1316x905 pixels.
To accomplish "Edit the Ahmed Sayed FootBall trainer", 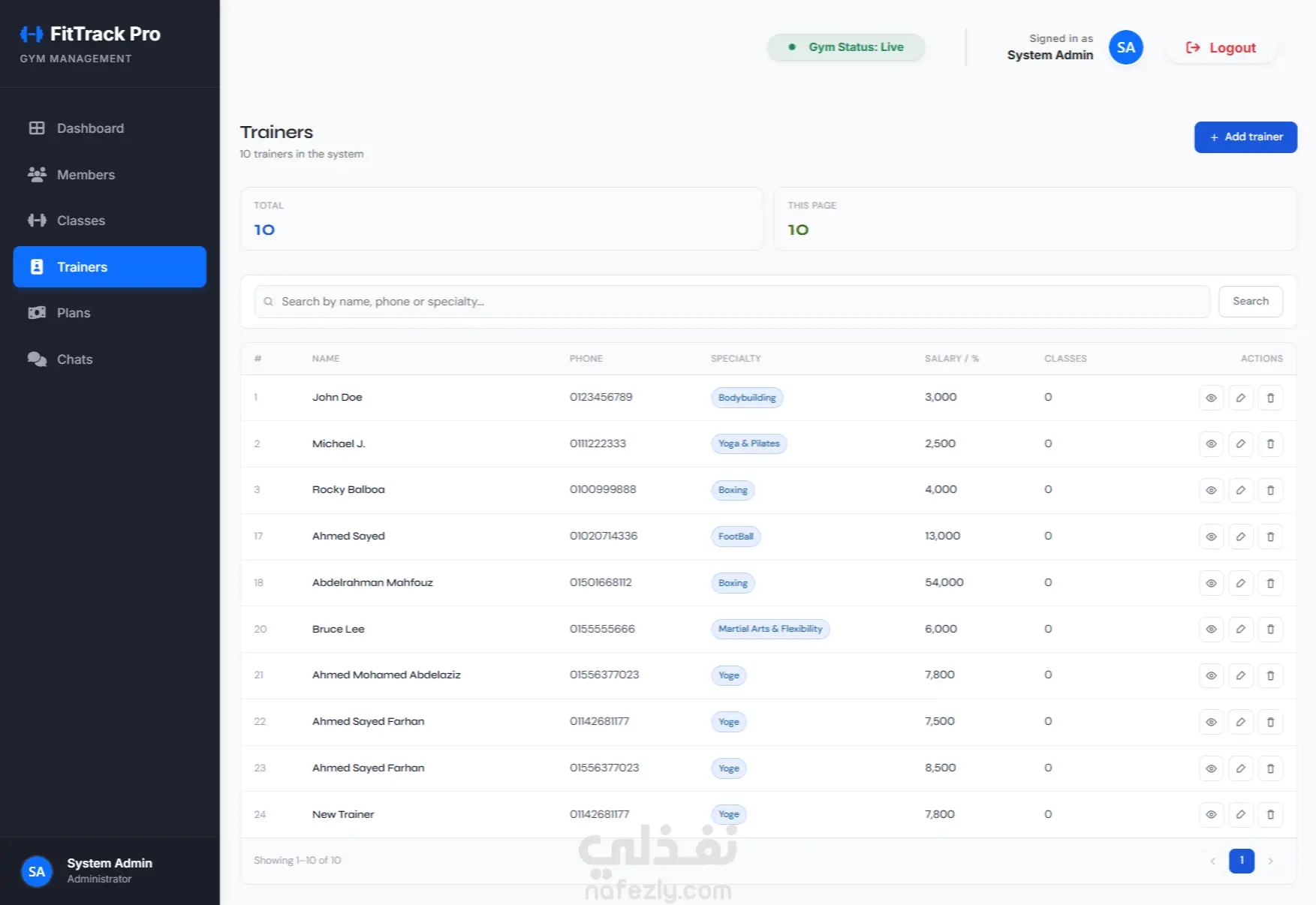I will click(x=1241, y=537).
